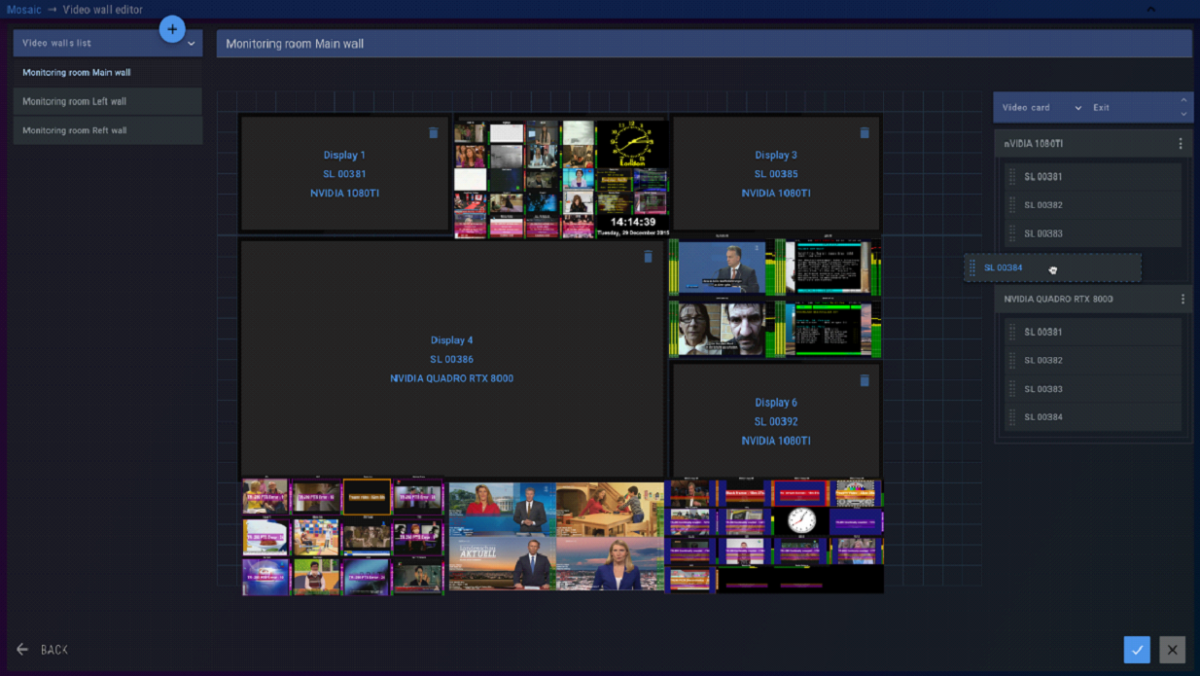Select Monitoring room Left wall
The image size is (1200, 676).
click(75, 101)
